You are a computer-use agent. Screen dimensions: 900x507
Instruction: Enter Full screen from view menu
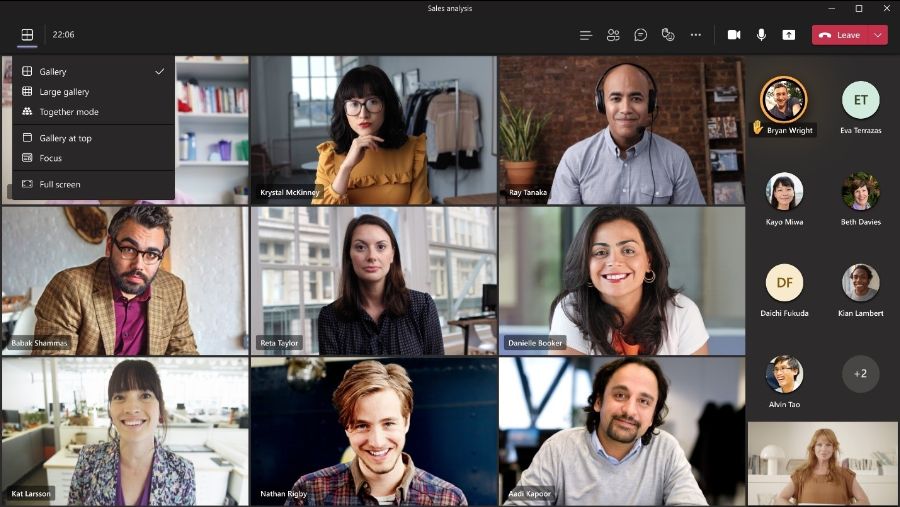(93, 184)
